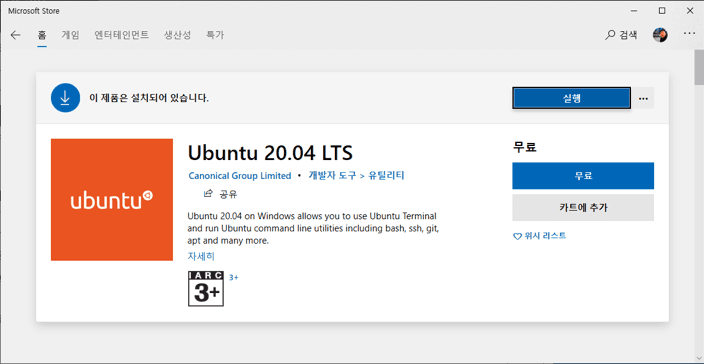The height and width of the screenshot is (364, 704).
Task: Expand the description with 자세히
Action: (201, 256)
